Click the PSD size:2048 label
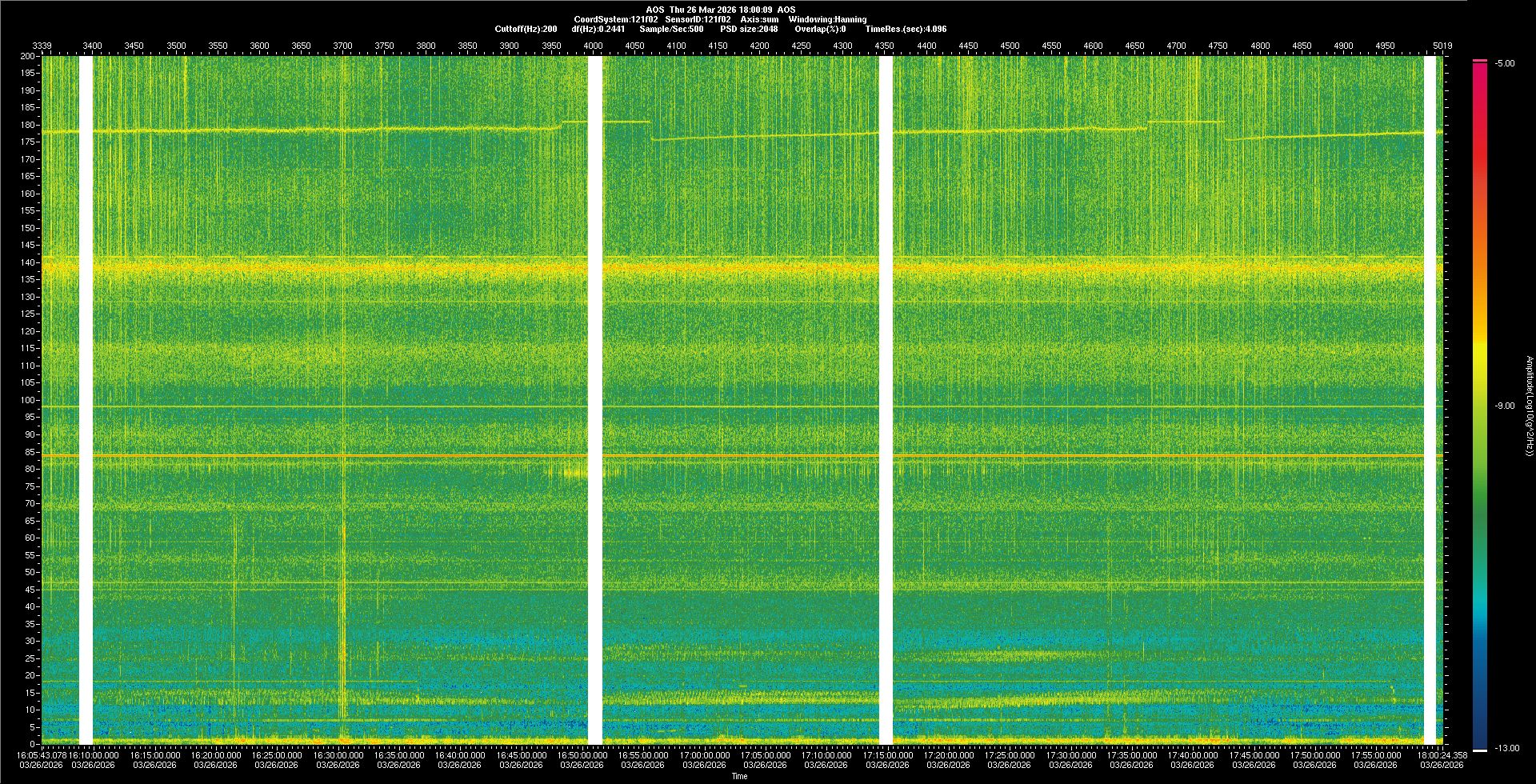 click(x=748, y=29)
